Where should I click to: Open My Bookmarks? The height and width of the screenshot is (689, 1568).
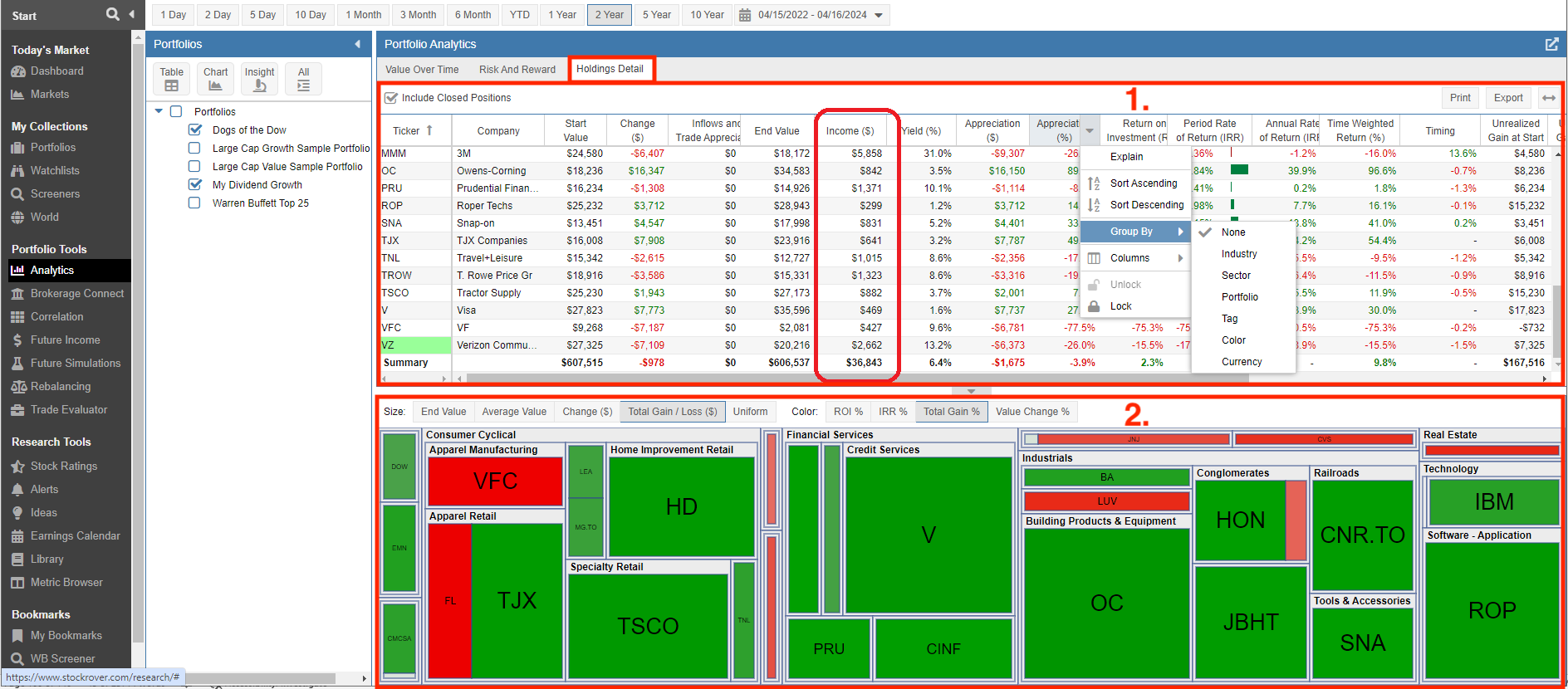tap(66, 636)
